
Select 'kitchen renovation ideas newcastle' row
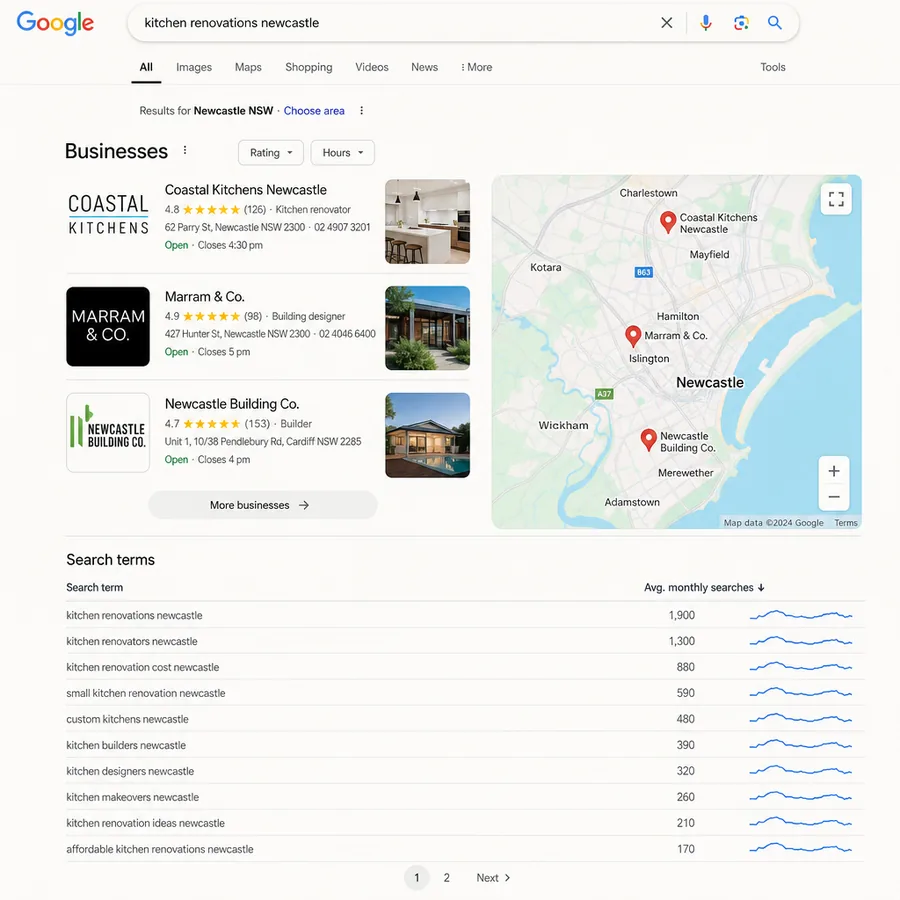click(465, 823)
